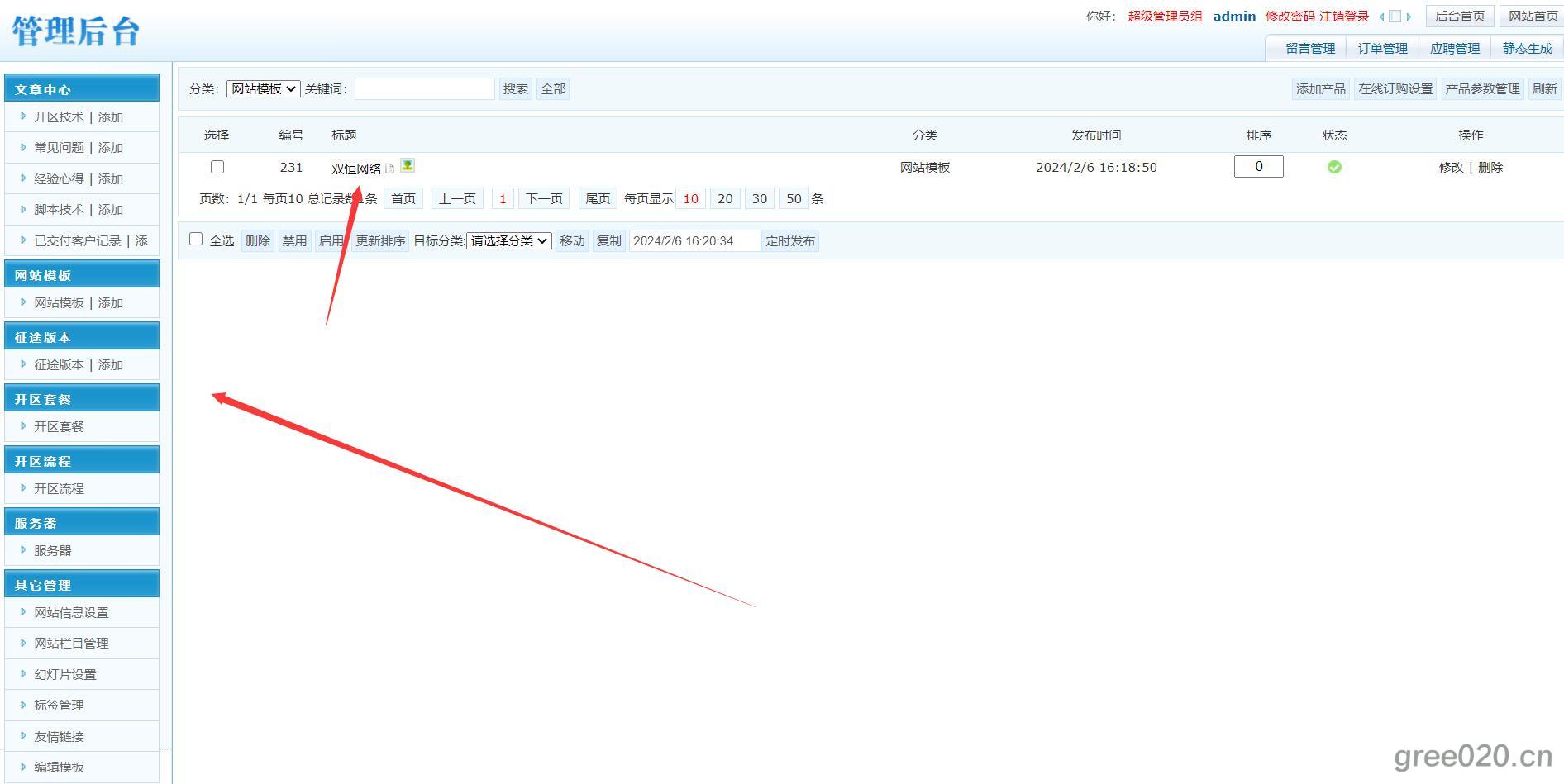This screenshot has height=784, width=1564.
Task: Set page size to 20 records
Action: (x=725, y=198)
